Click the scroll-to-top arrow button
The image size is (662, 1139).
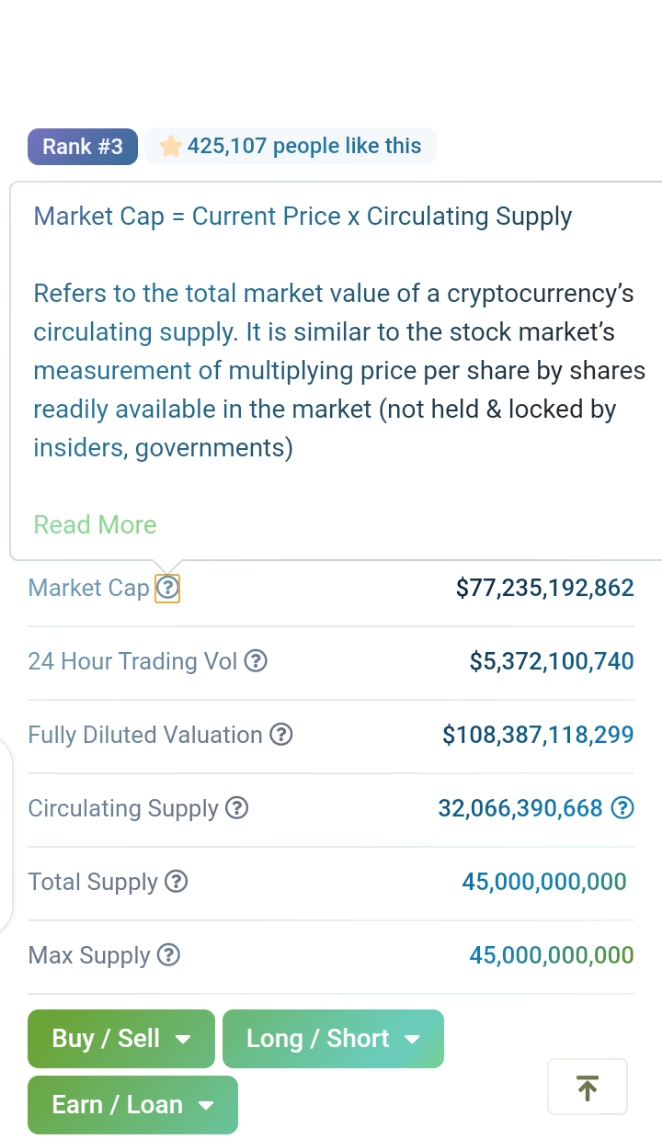pyautogui.click(x=587, y=1087)
